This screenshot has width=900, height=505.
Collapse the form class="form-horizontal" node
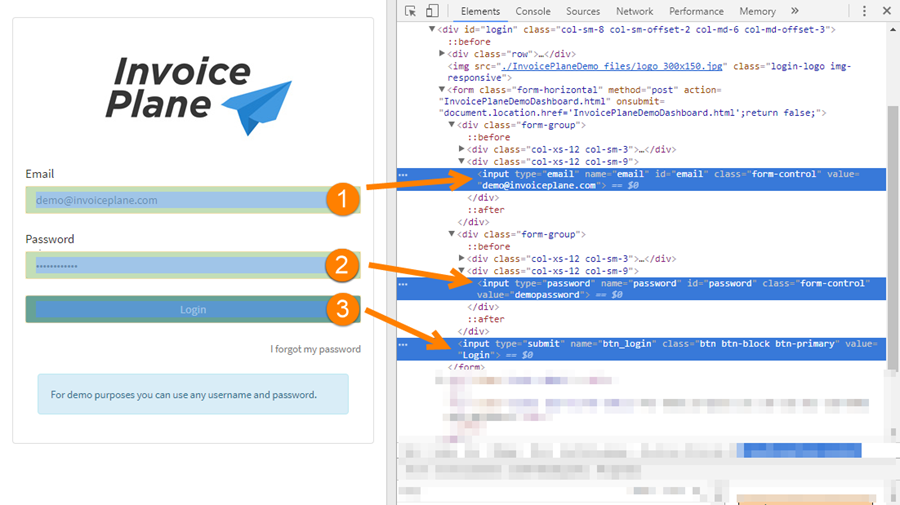(442, 90)
